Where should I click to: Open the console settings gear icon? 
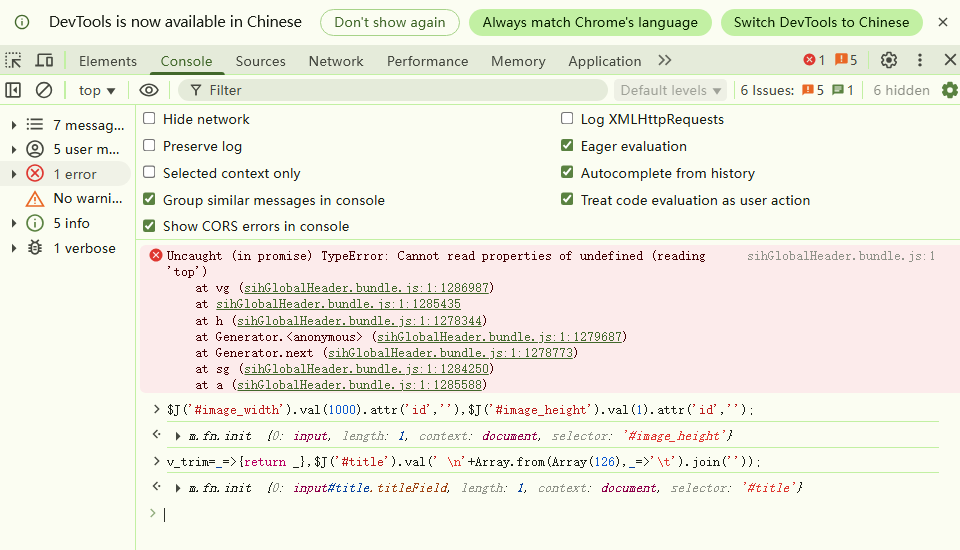click(949, 90)
